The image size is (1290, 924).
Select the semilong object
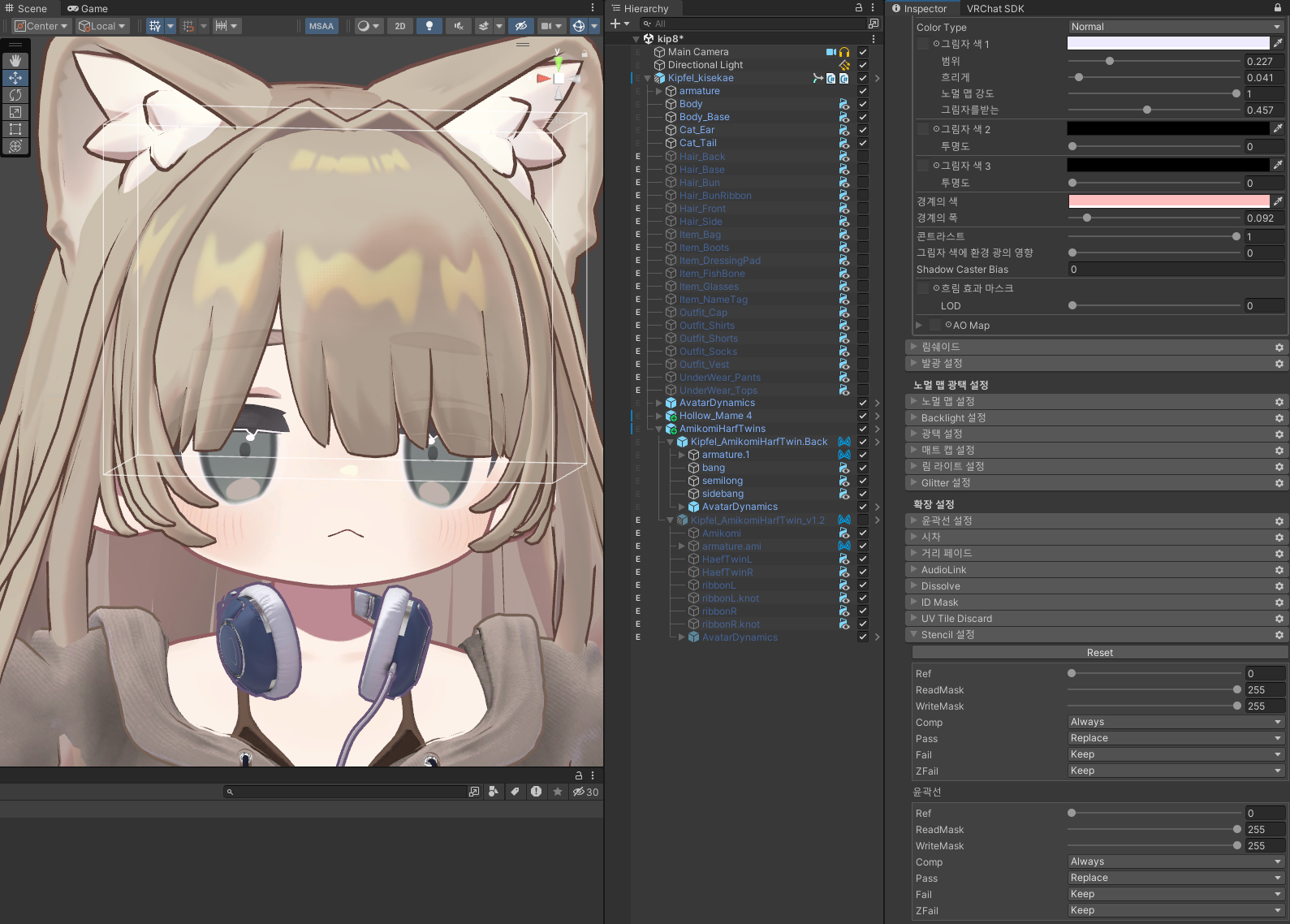click(723, 481)
